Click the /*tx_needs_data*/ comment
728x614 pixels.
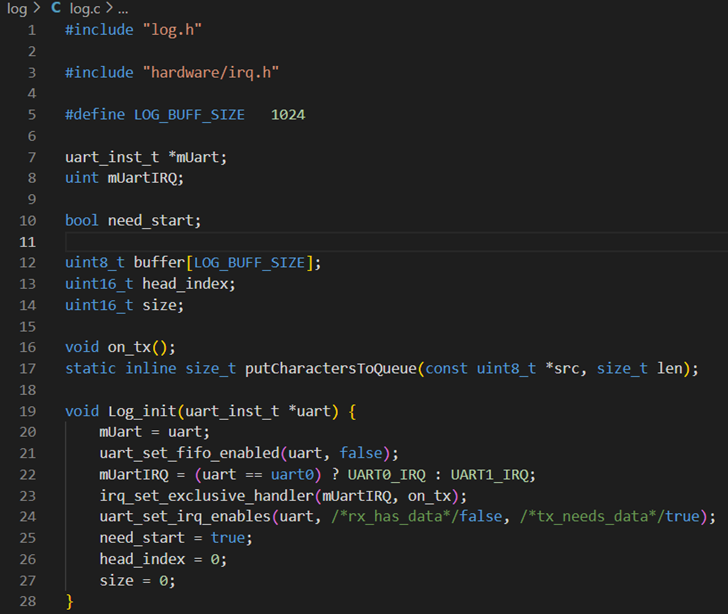592,516
